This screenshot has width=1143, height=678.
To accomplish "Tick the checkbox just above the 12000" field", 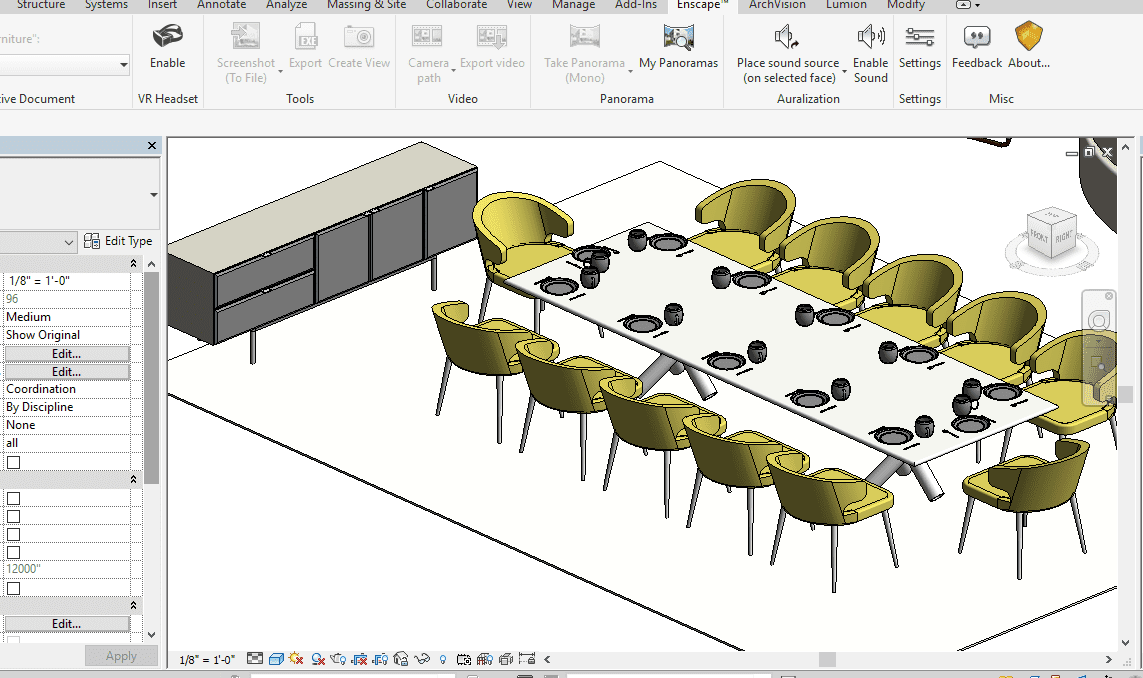I will pos(13,552).
